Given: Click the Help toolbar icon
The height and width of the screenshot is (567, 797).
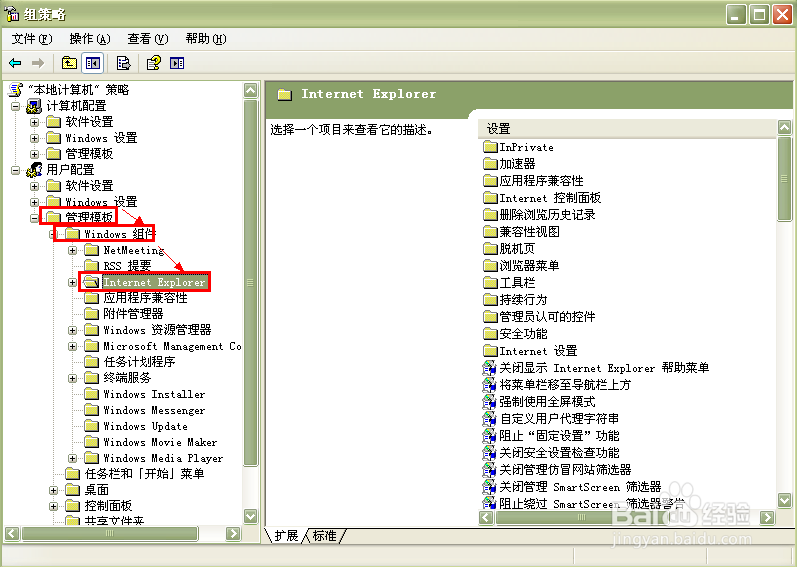Looking at the screenshot, I should point(154,63).
